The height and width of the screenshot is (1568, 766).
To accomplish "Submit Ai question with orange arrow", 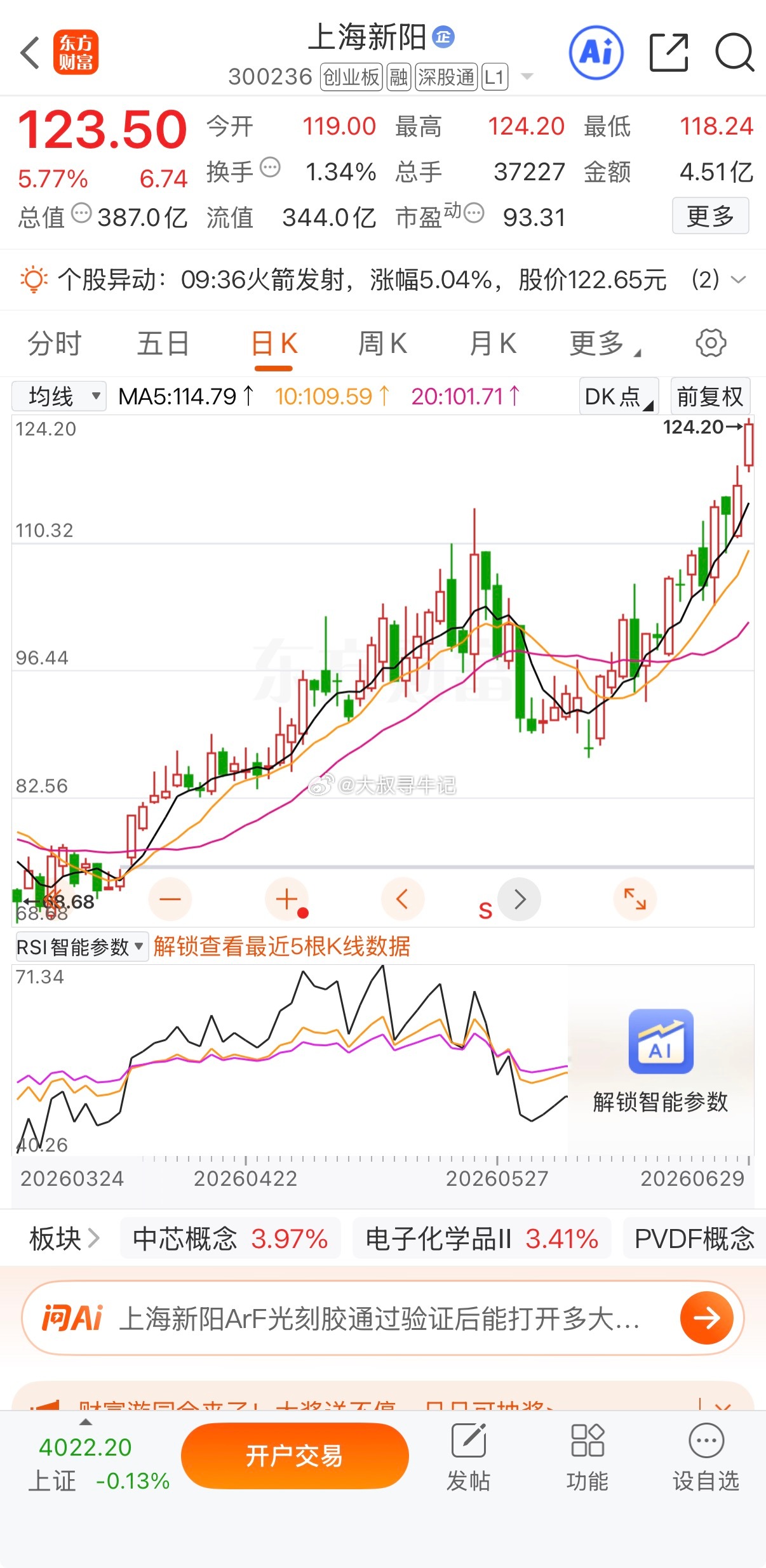I will click(707, 1318).
